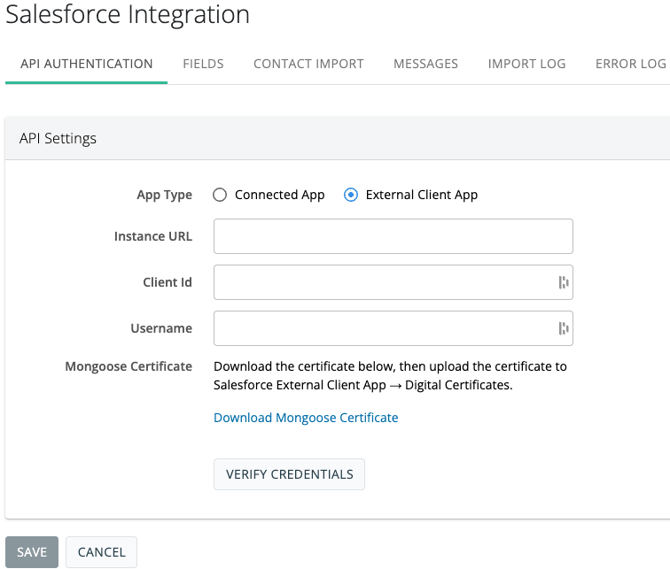Image resolution: width=670 pixels, height=569 pixels.
Task: Select the External Client App radio option
Action: (x=350, y=195)
